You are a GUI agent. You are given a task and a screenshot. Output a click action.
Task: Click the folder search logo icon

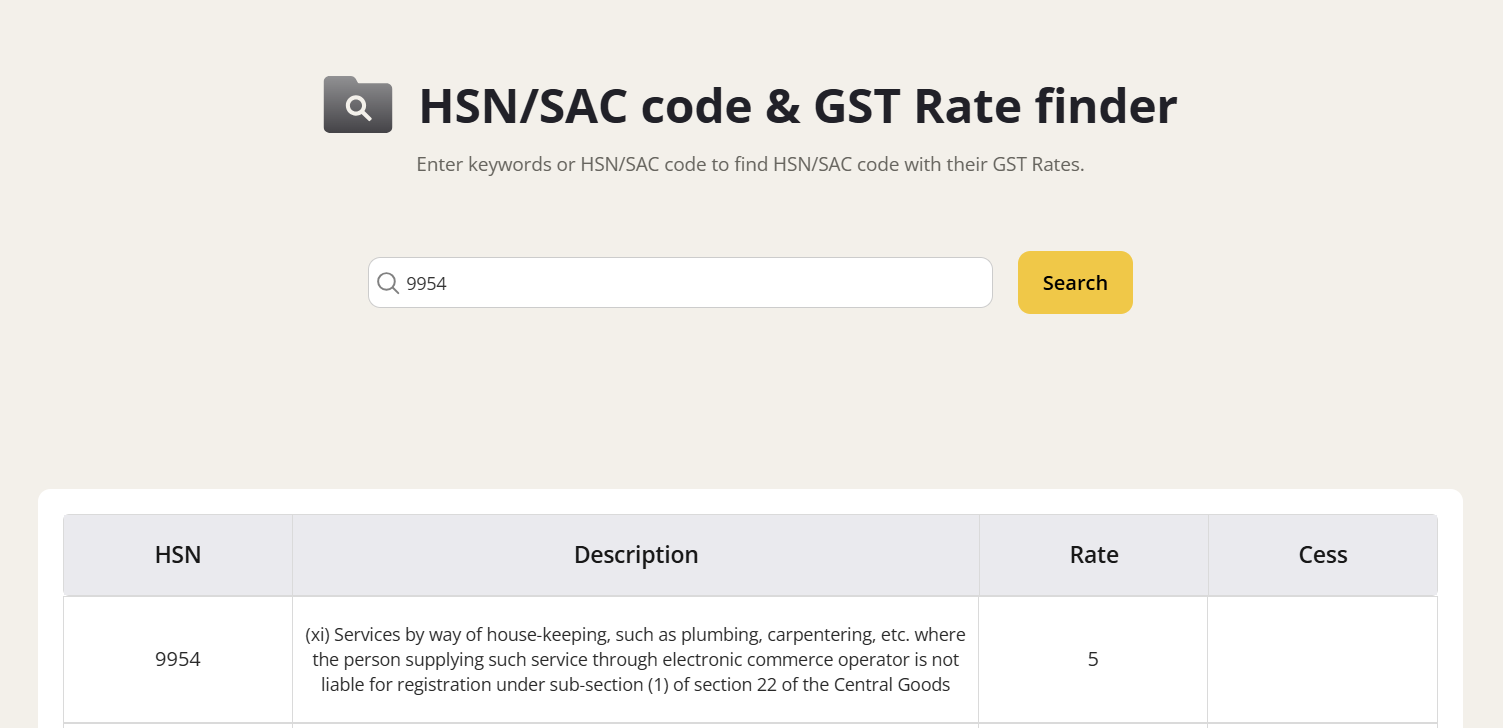357,105
